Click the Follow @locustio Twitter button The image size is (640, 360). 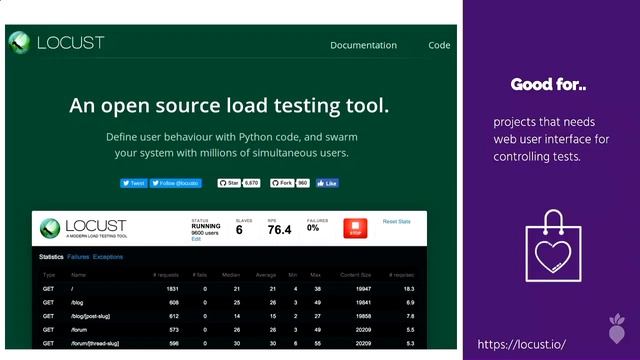click(176, 183)
